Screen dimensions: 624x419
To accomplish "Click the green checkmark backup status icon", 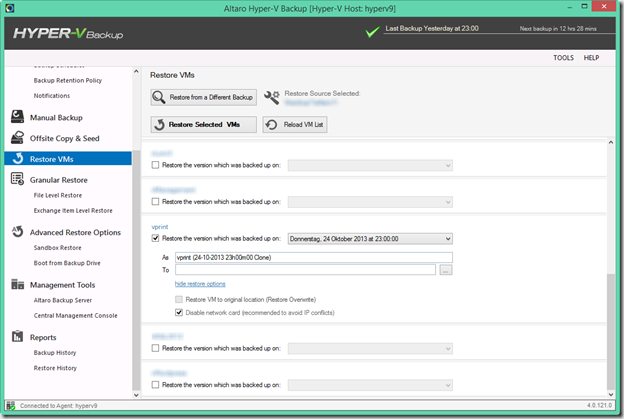I will (372, 31).
